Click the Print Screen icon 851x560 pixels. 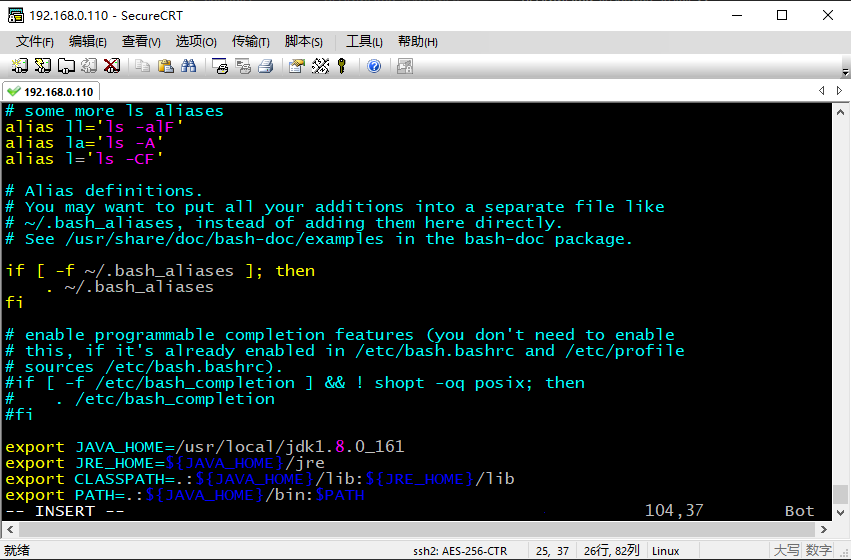[220, 66]
